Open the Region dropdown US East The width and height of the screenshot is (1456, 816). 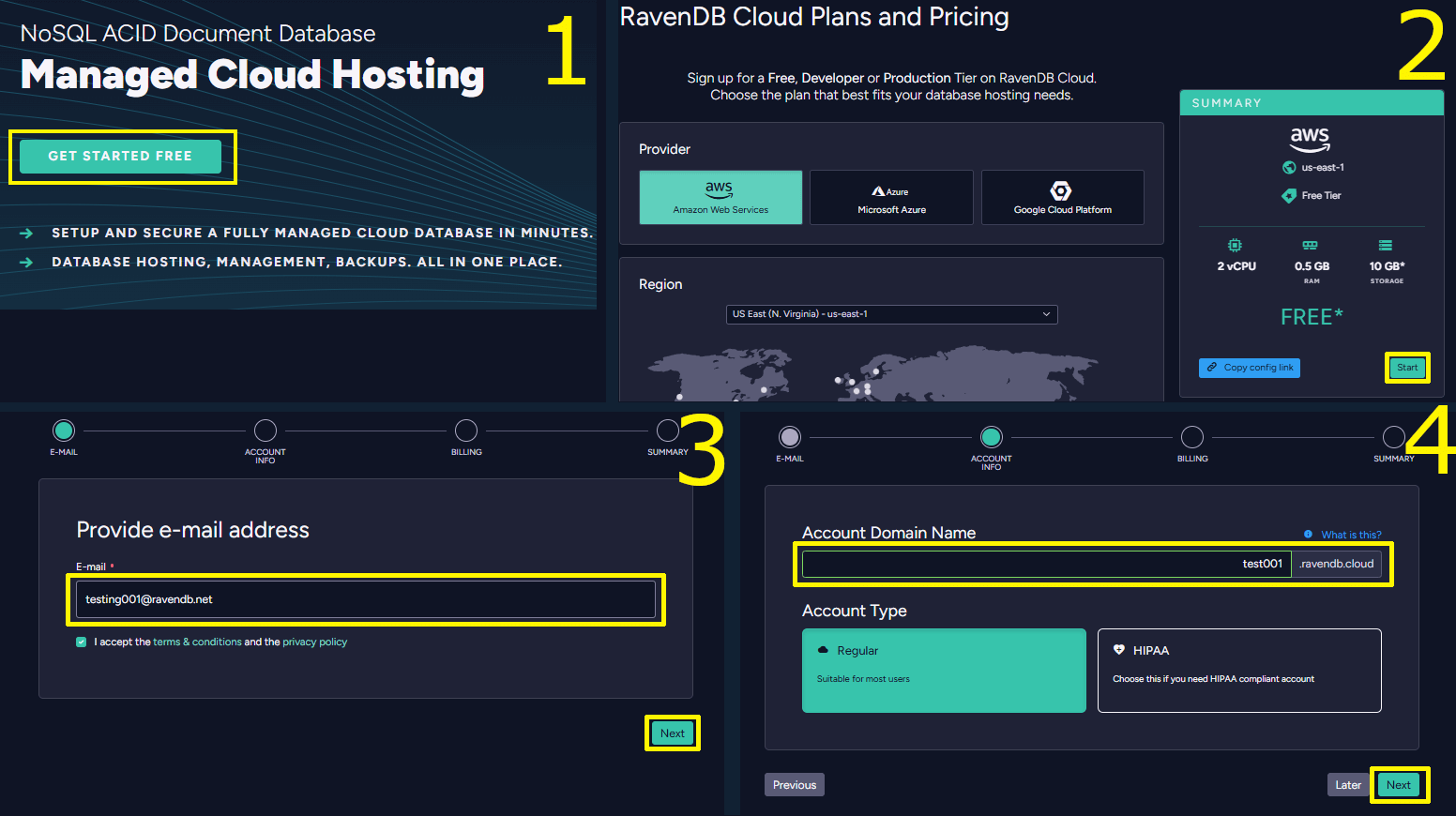(891, 314)
